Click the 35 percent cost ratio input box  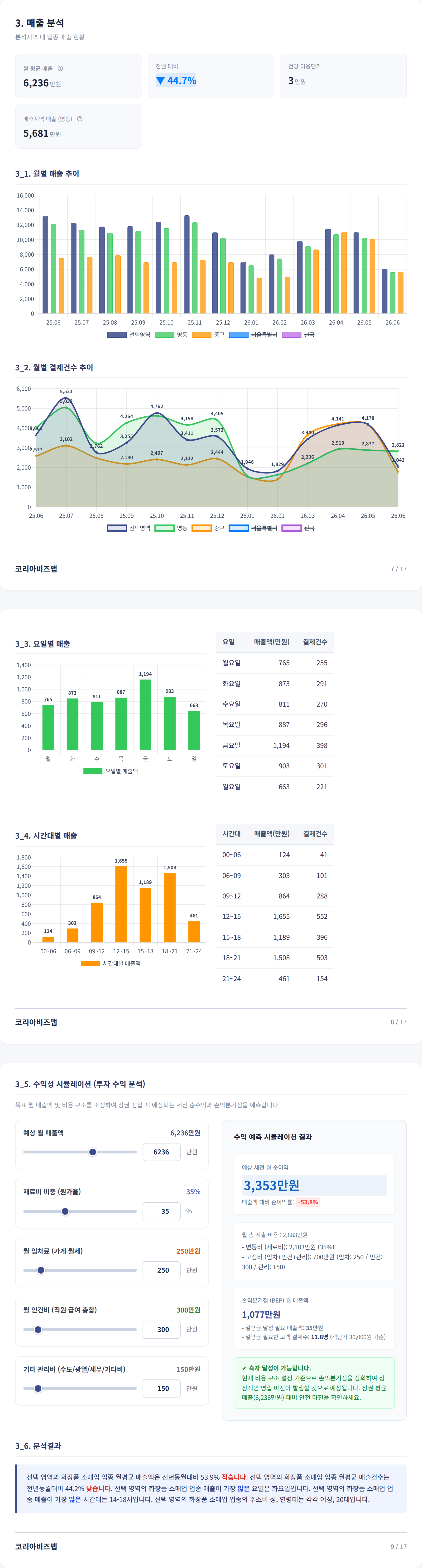coord(161,1211)
